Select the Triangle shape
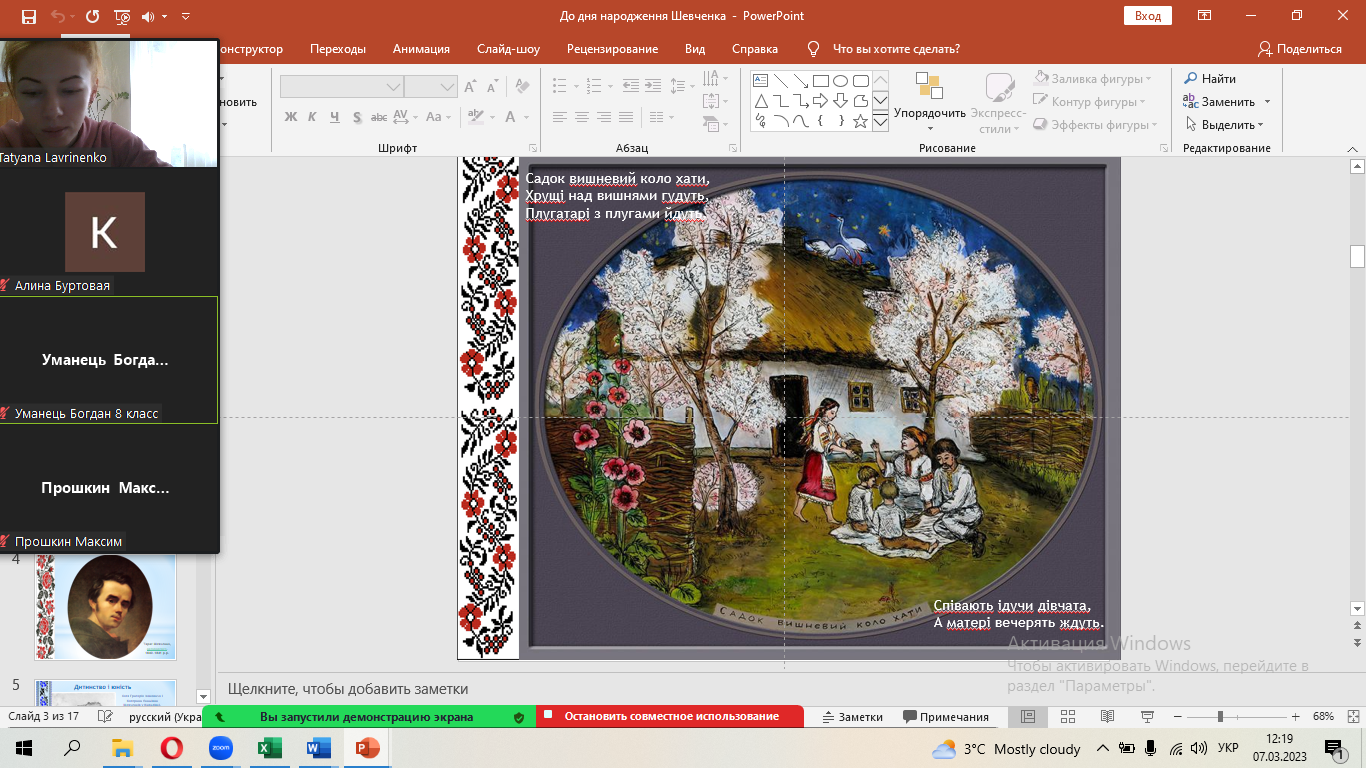Image resolution: width=1366 pixels, height=768 pixels. [x=760, y=101]
